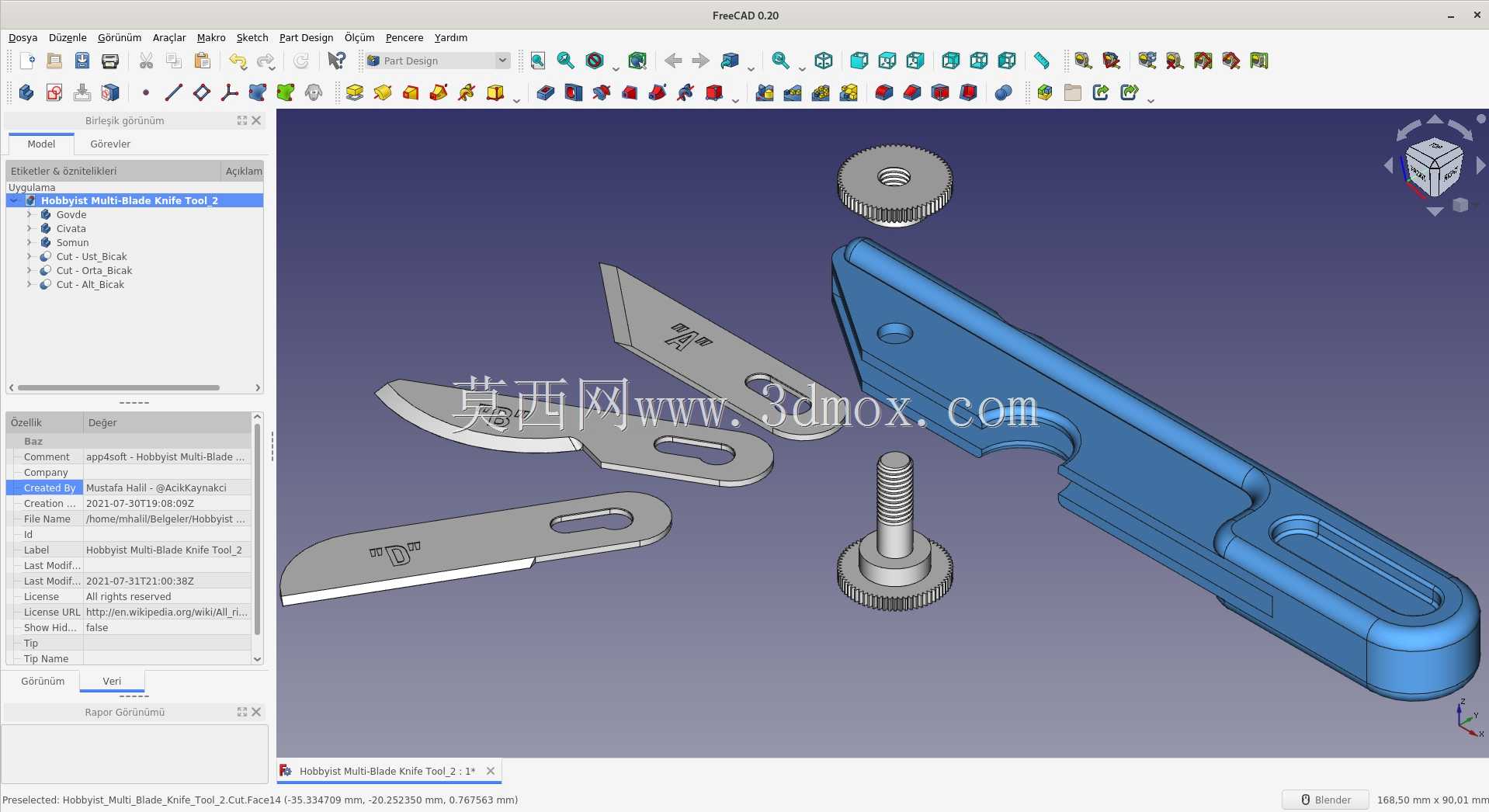Create a new sketch

click(54, 92)
